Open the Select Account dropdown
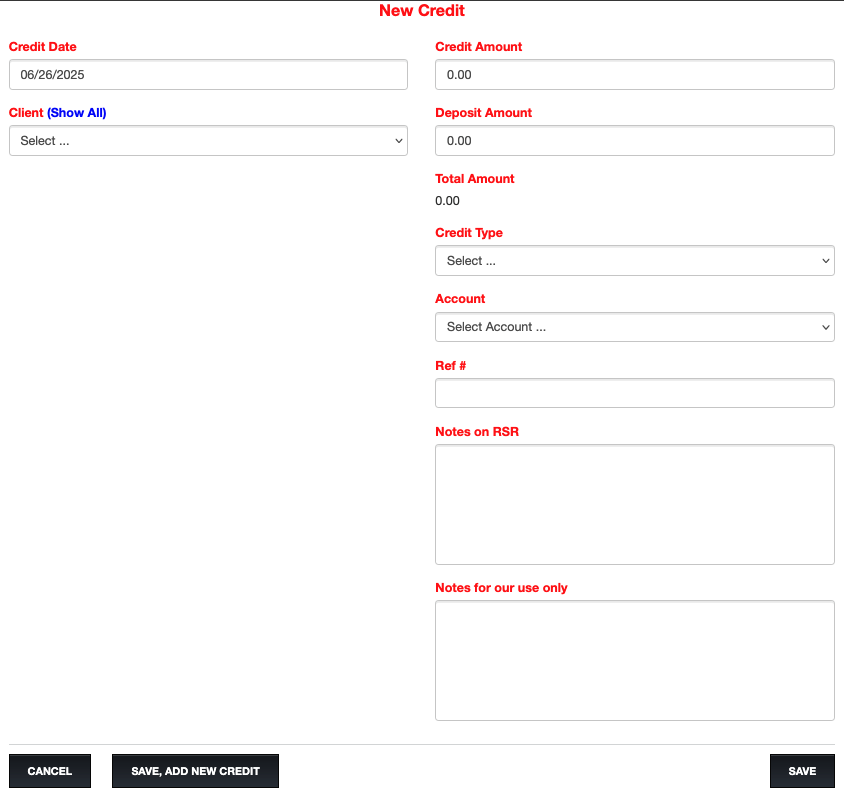This screenshot has height=797, width=844. 634,327
